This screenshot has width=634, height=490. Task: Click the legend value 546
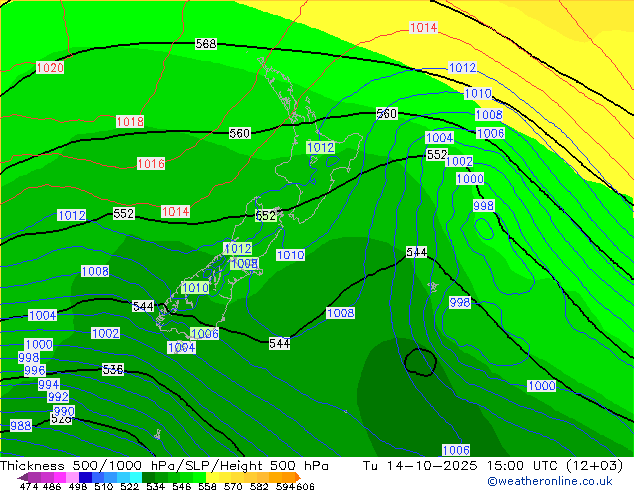coord(180,486)
